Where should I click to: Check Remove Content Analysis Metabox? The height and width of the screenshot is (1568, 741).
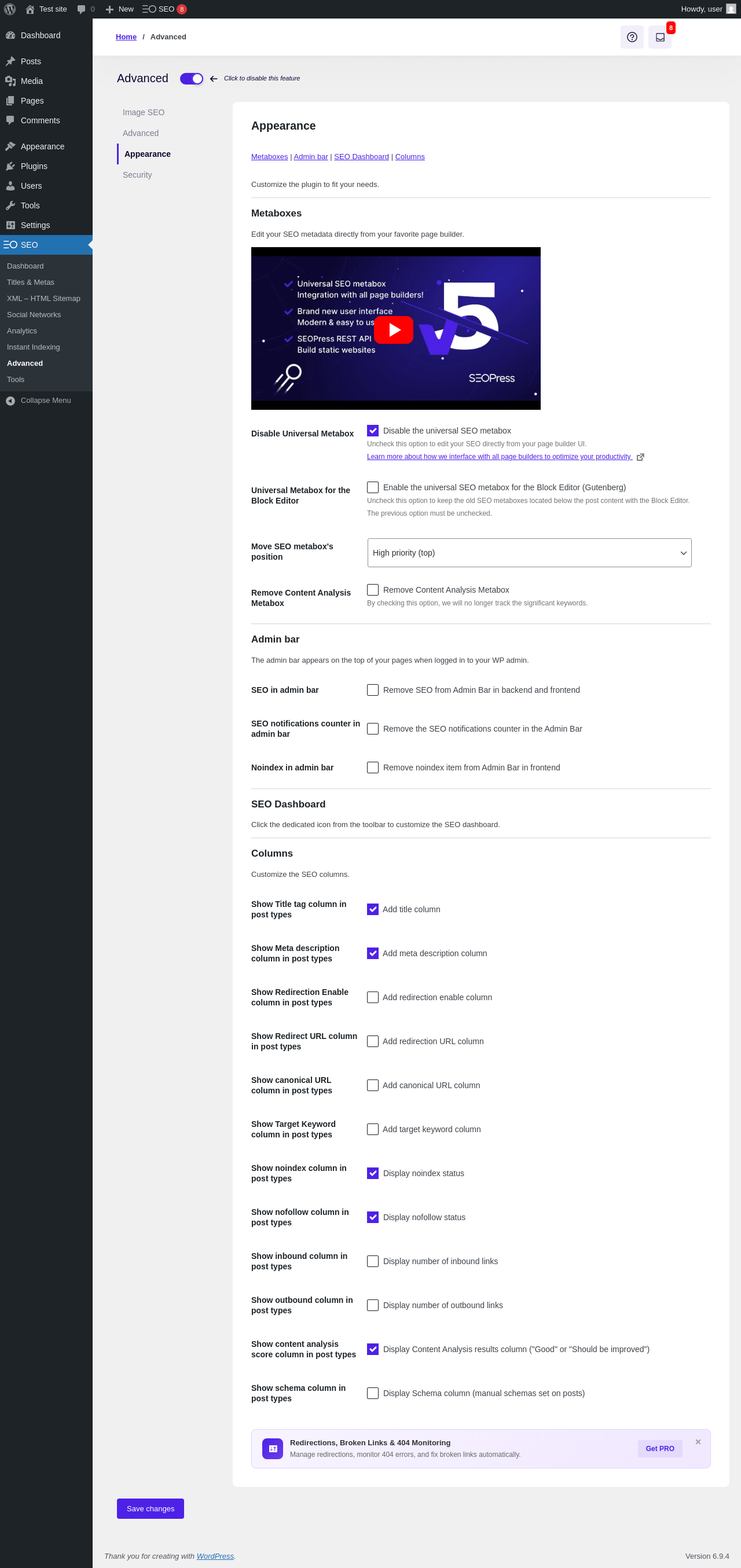click(373, 590)
